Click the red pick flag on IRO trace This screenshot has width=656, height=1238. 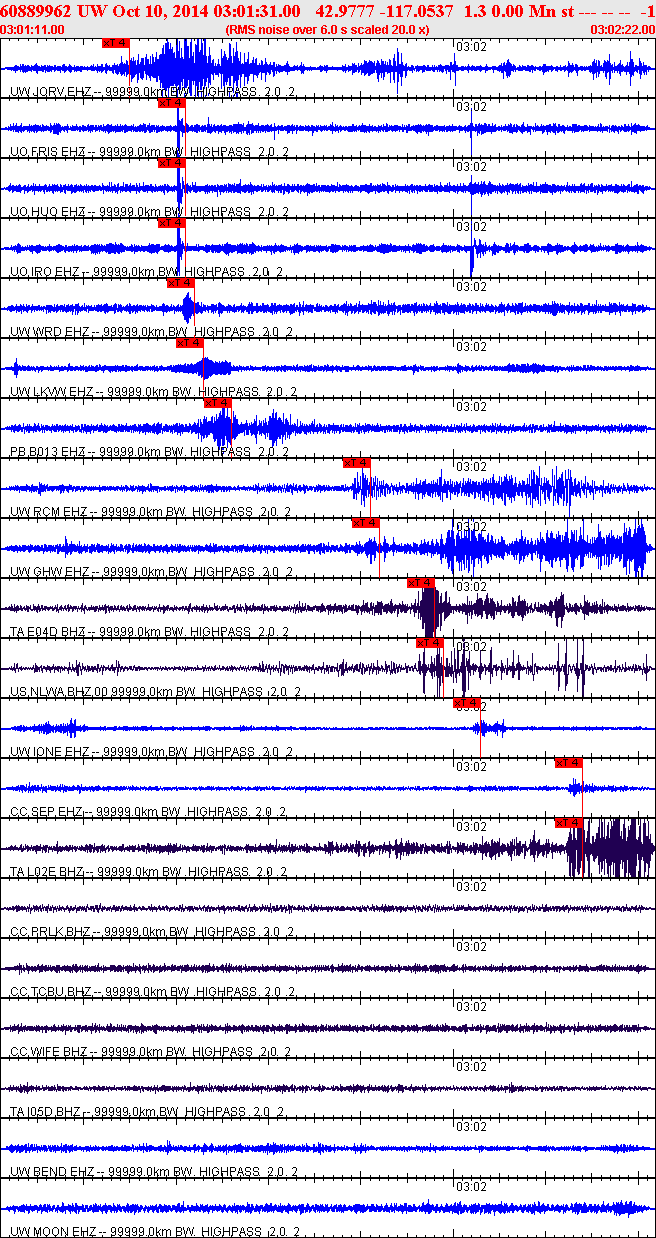pos(172,223)
